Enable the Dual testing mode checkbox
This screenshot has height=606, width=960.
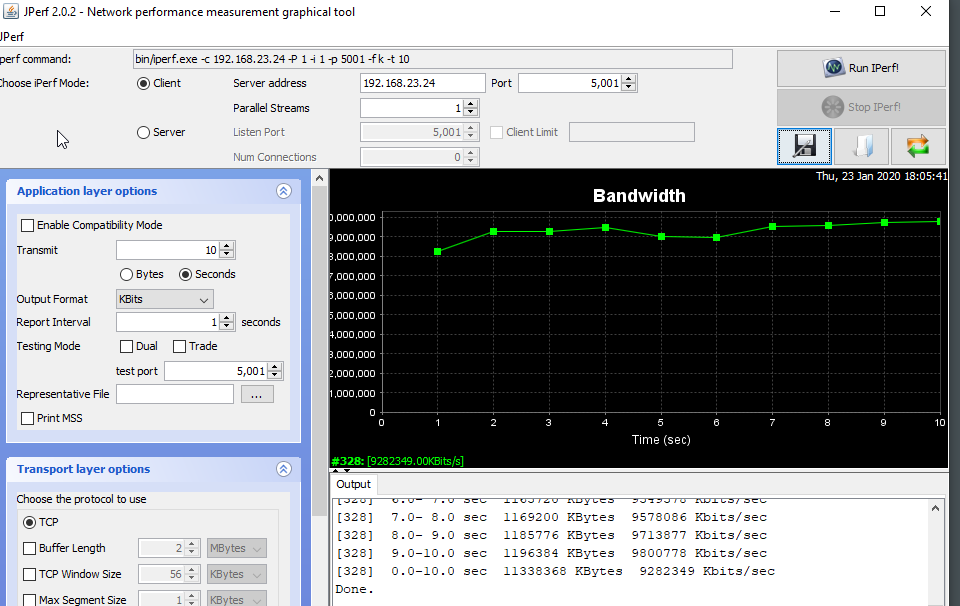tap(127, 346)
